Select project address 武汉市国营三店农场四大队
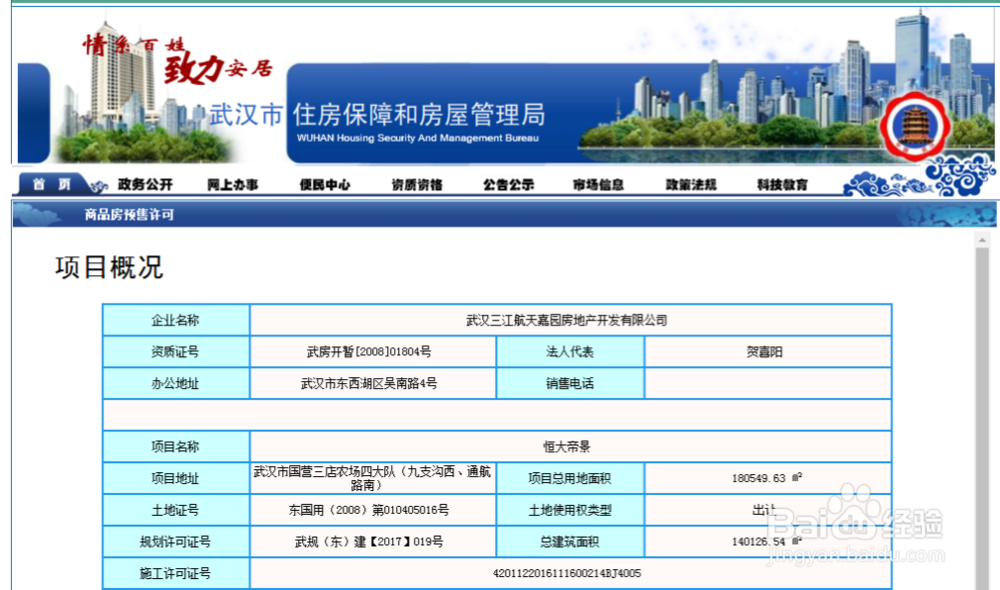Image resolution: width=1000 pixels, height=590 pixels. coord(372,478)
